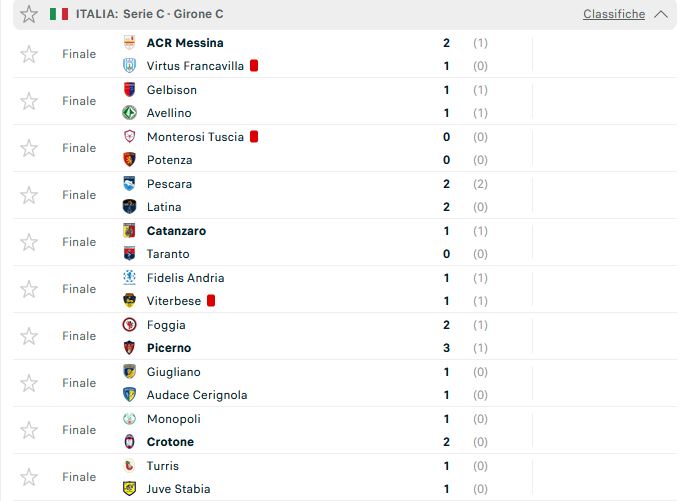Click Catanzaro's final score of 1
The height and width of the screenshot is (501, 685).
point(446,231)
